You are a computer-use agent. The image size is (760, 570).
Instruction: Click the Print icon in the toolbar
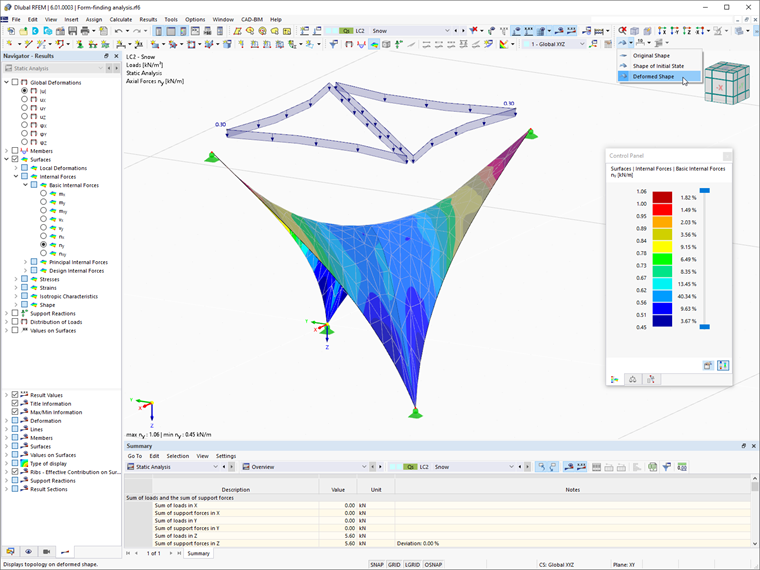coord(85,31)
